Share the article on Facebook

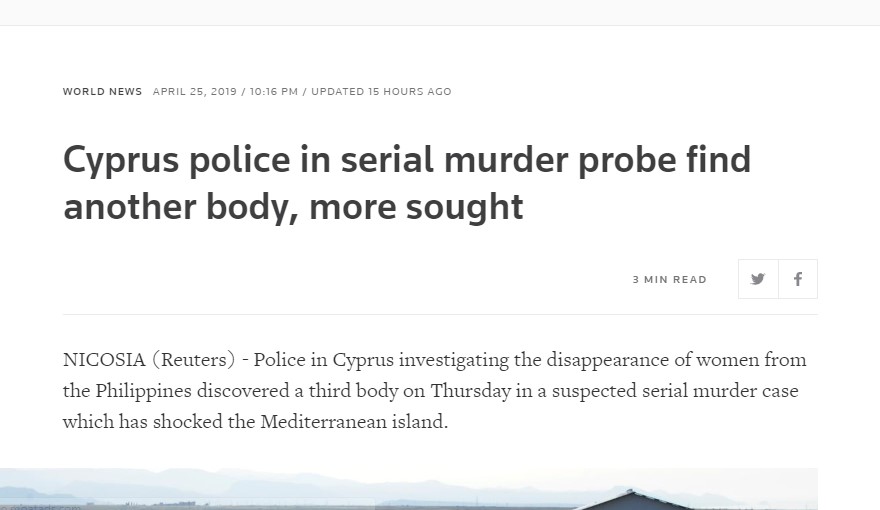click(x=798, y=279)
